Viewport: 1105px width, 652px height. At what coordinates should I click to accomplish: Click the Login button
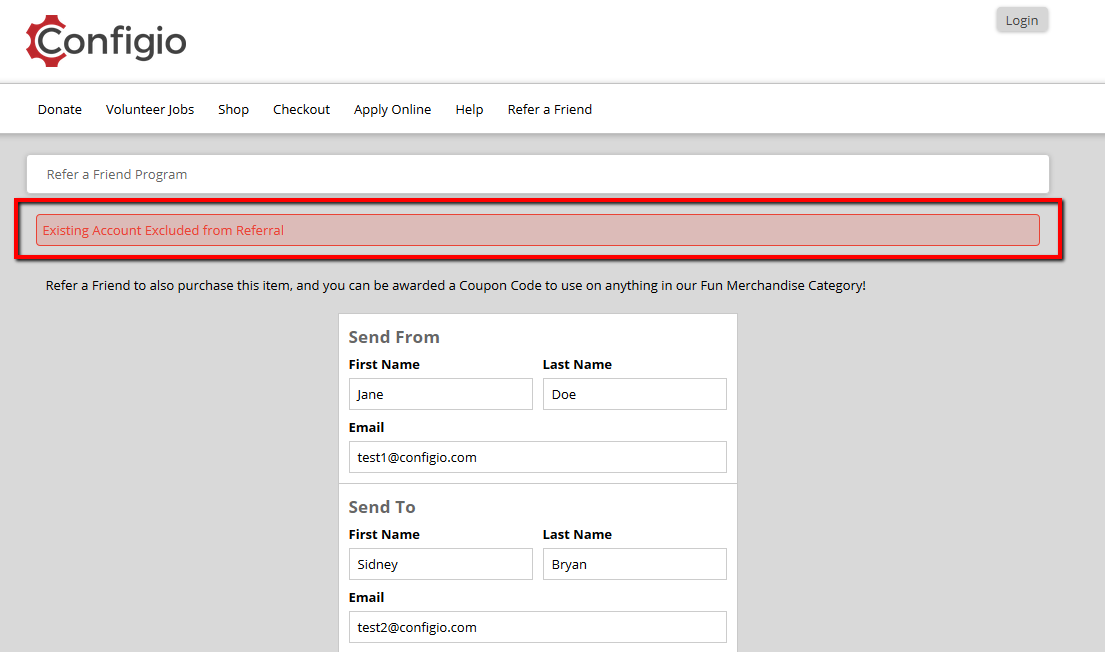pos(1022,20)
